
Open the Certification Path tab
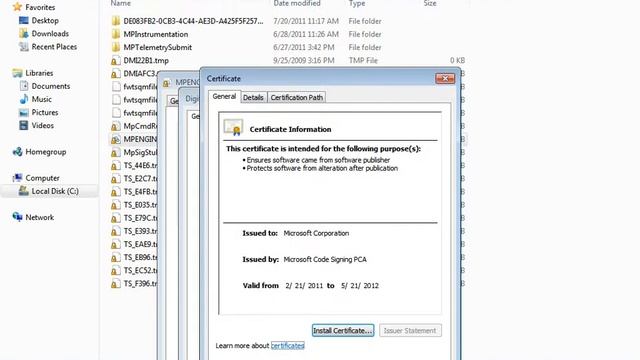pos(297,97)
